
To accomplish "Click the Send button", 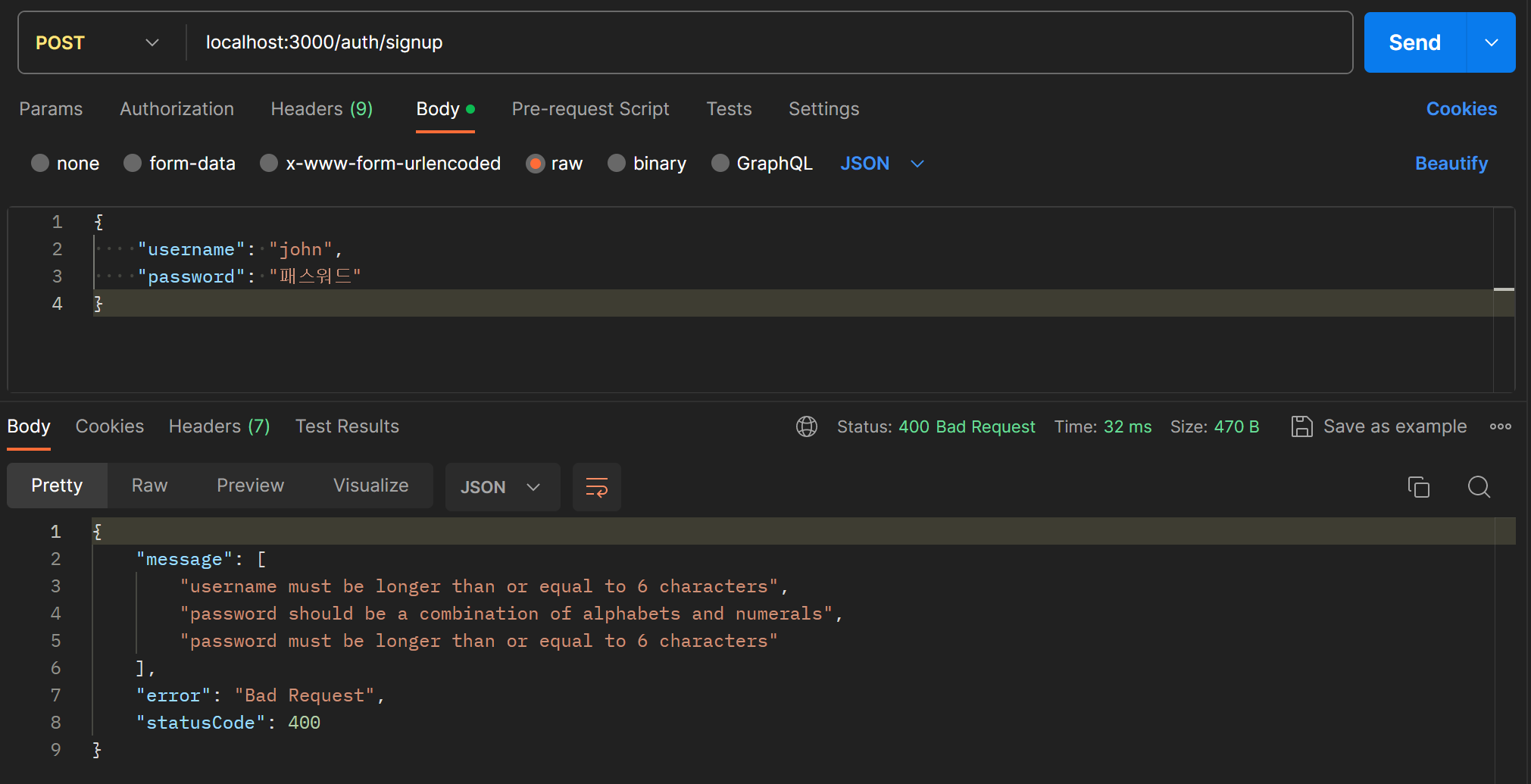I will coord(1414,42).
